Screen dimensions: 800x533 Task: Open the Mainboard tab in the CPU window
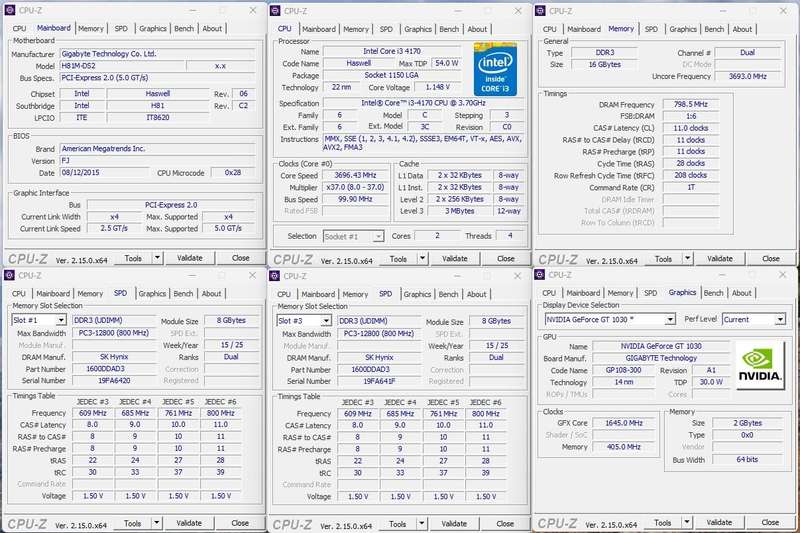pyautogui.click(x=319, y=29)
